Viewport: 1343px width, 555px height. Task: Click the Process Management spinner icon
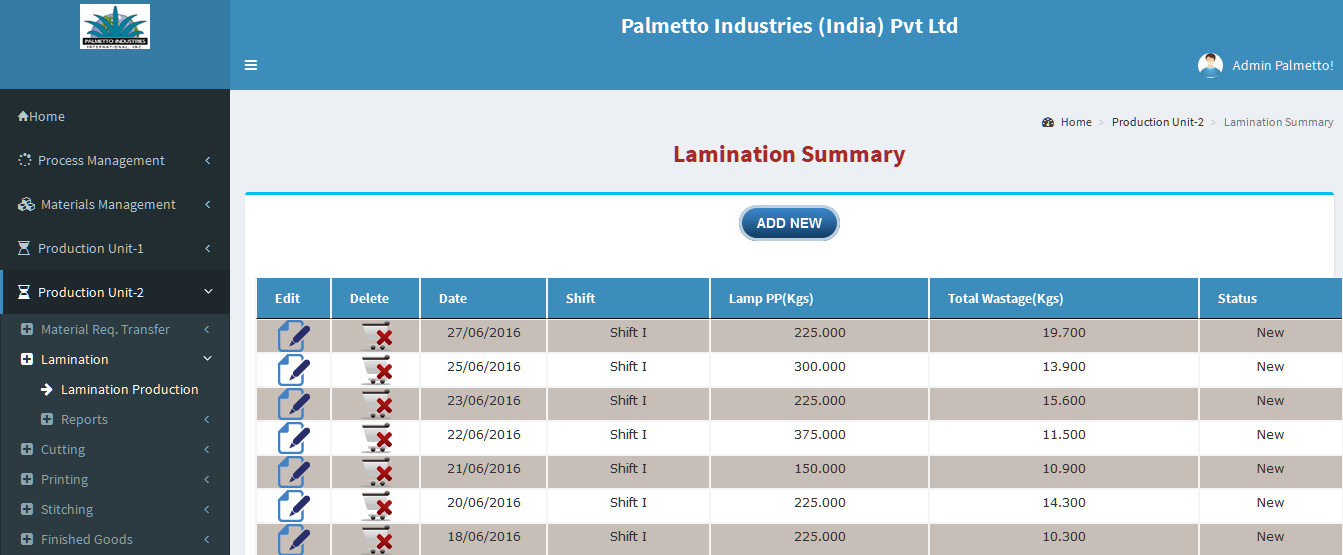coord(25,160)
